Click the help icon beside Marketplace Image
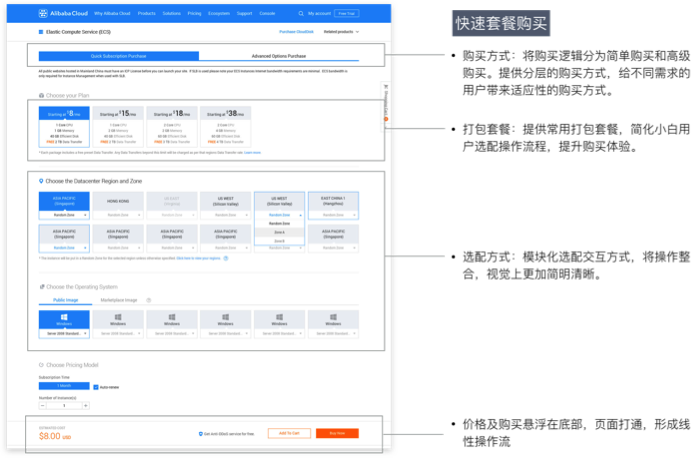Screen dimensions: 698x458 click(149, 300)
